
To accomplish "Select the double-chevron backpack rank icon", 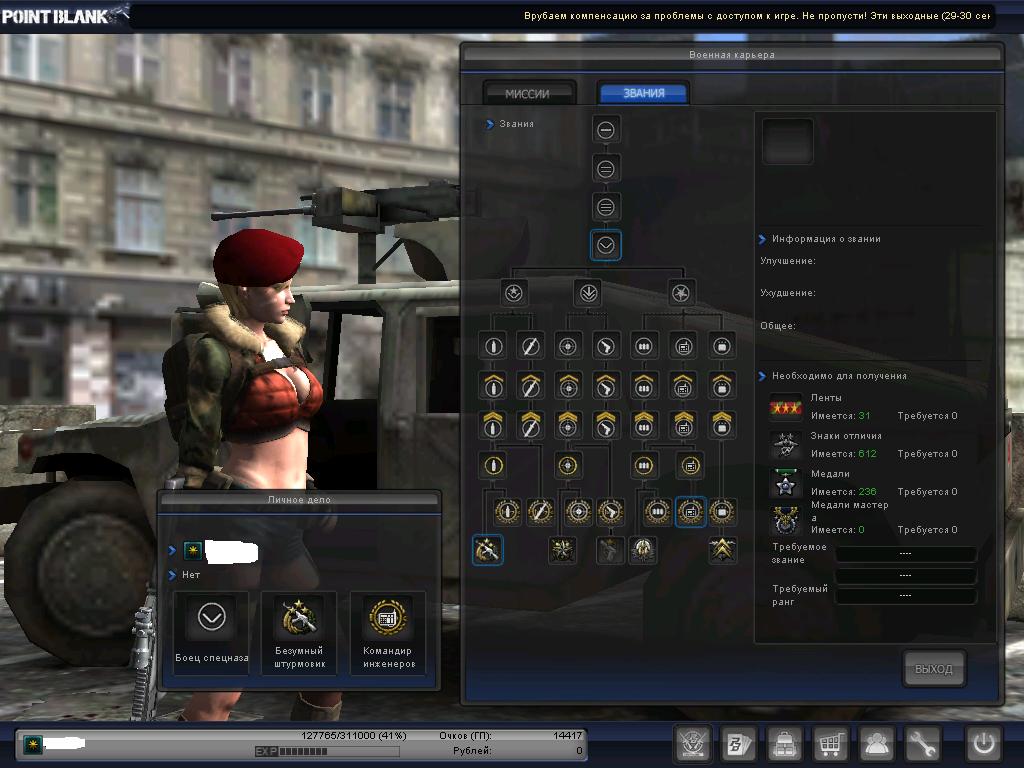I will coord(722,425).
